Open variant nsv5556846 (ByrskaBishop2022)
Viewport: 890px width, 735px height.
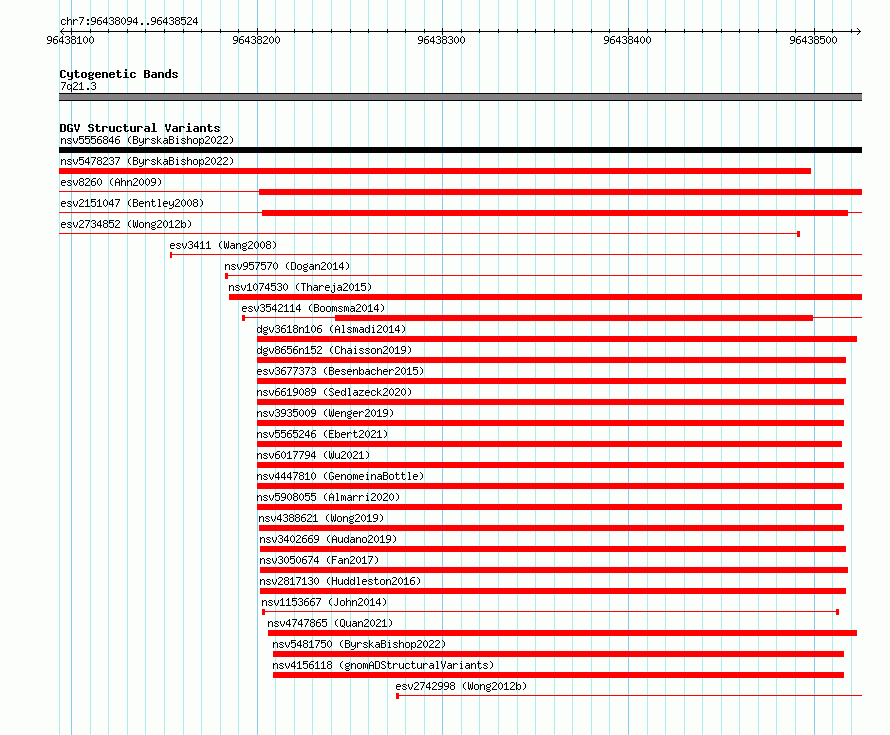(147, 140)
